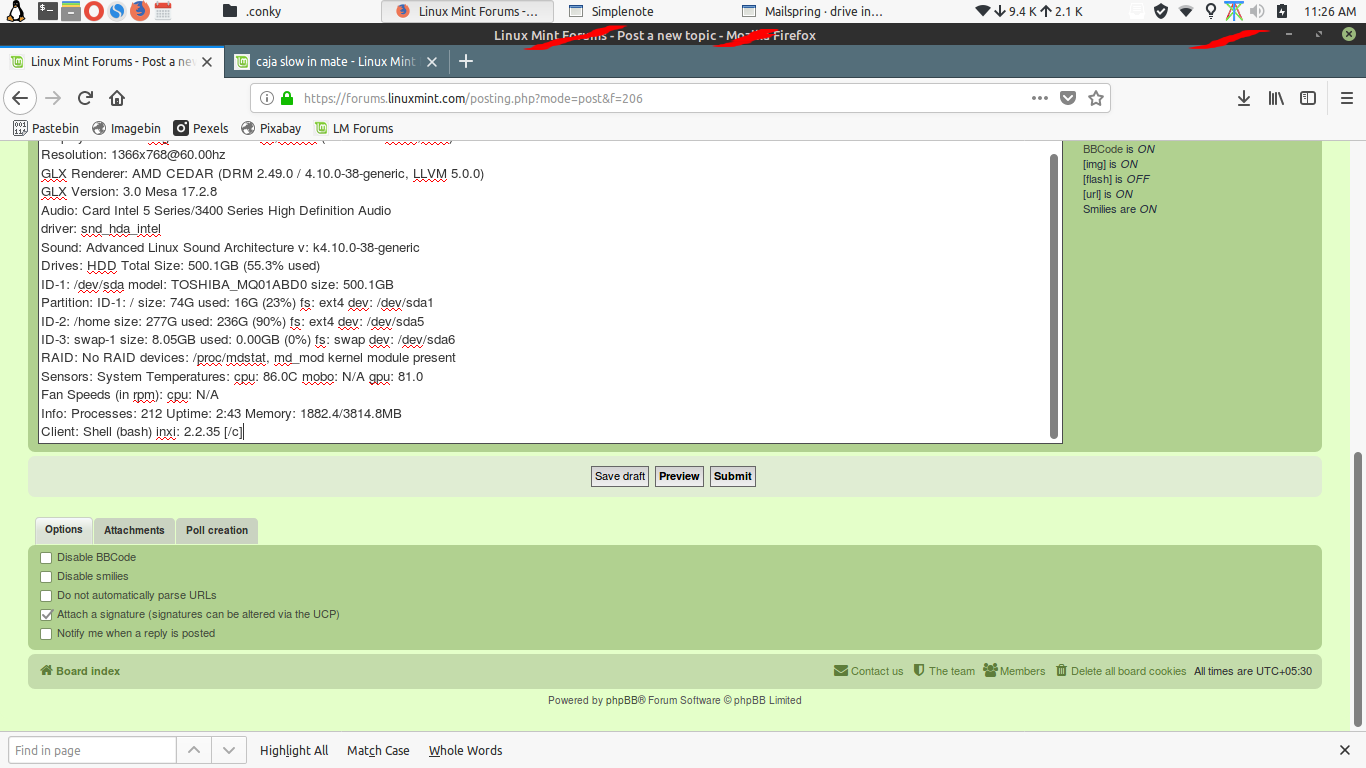This screenshot has height=768, width=1366.
Task: Click the network speed monitor applet
Action: (1028, 12)
